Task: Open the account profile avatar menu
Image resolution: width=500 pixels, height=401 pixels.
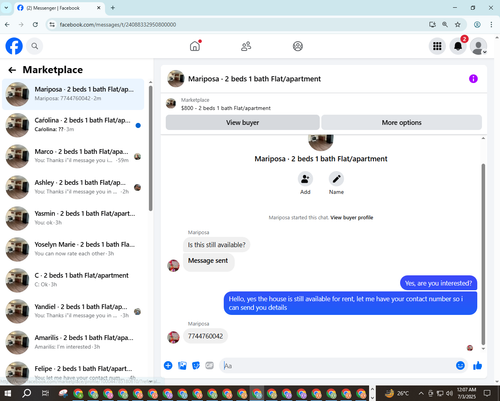Action: (478, 46)
